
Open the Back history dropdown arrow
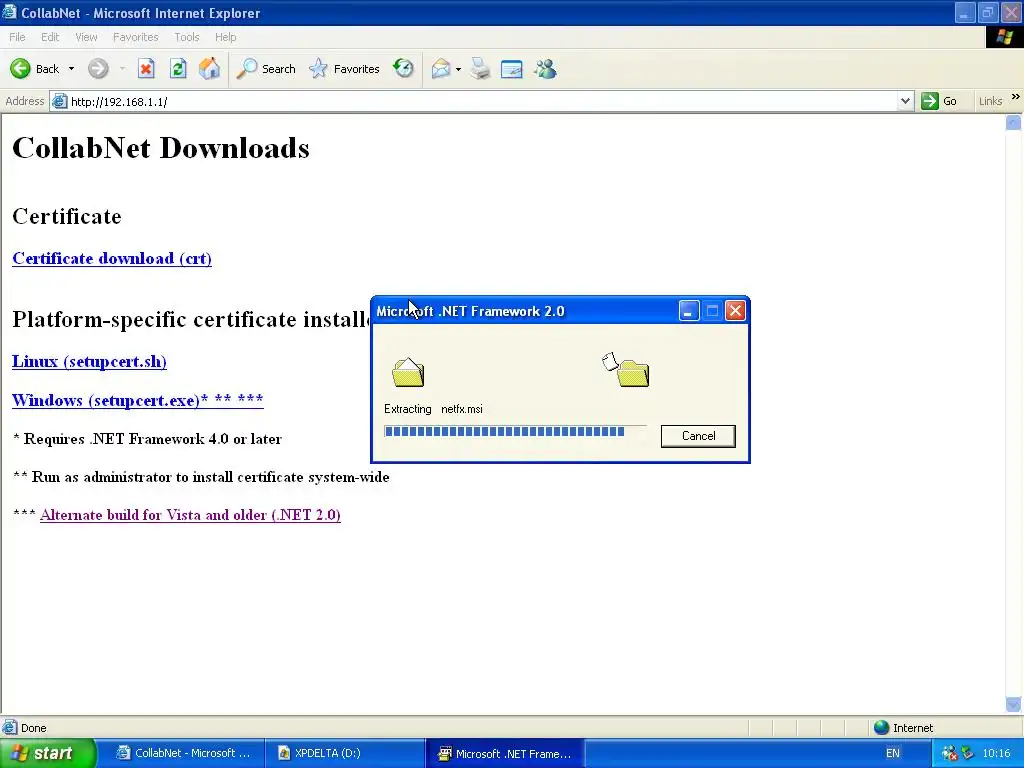71,69
